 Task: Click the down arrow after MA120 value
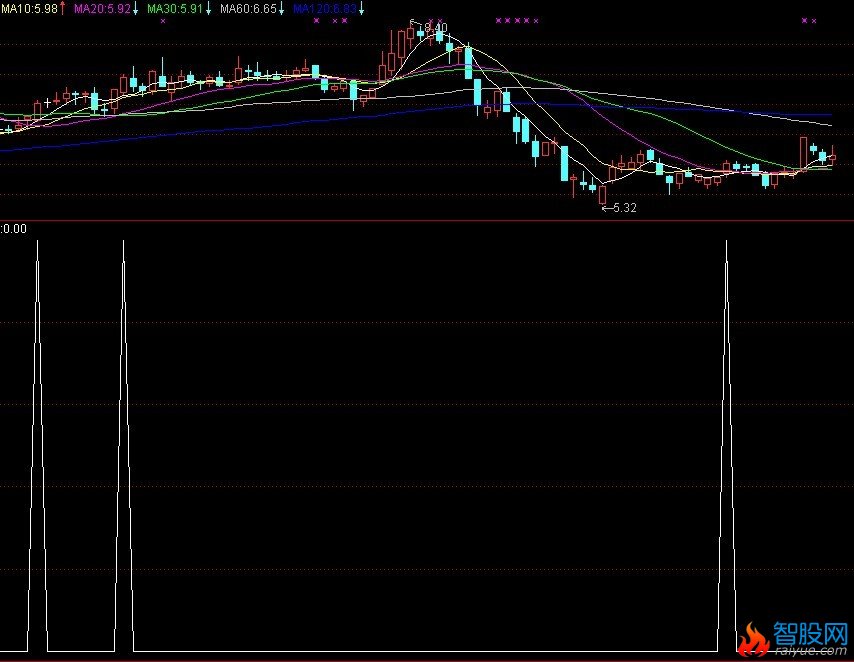[360, 8]
